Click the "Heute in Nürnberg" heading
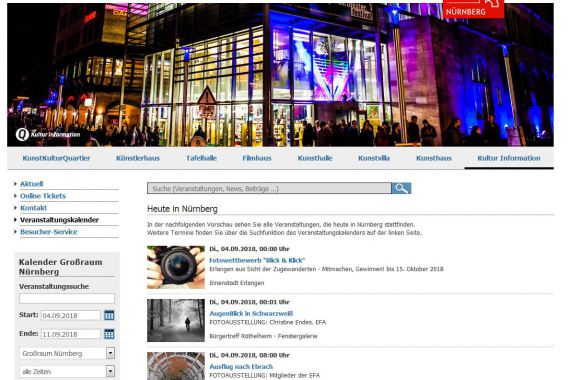This screenshot has height=380, width=570. (x=182, y=209)
